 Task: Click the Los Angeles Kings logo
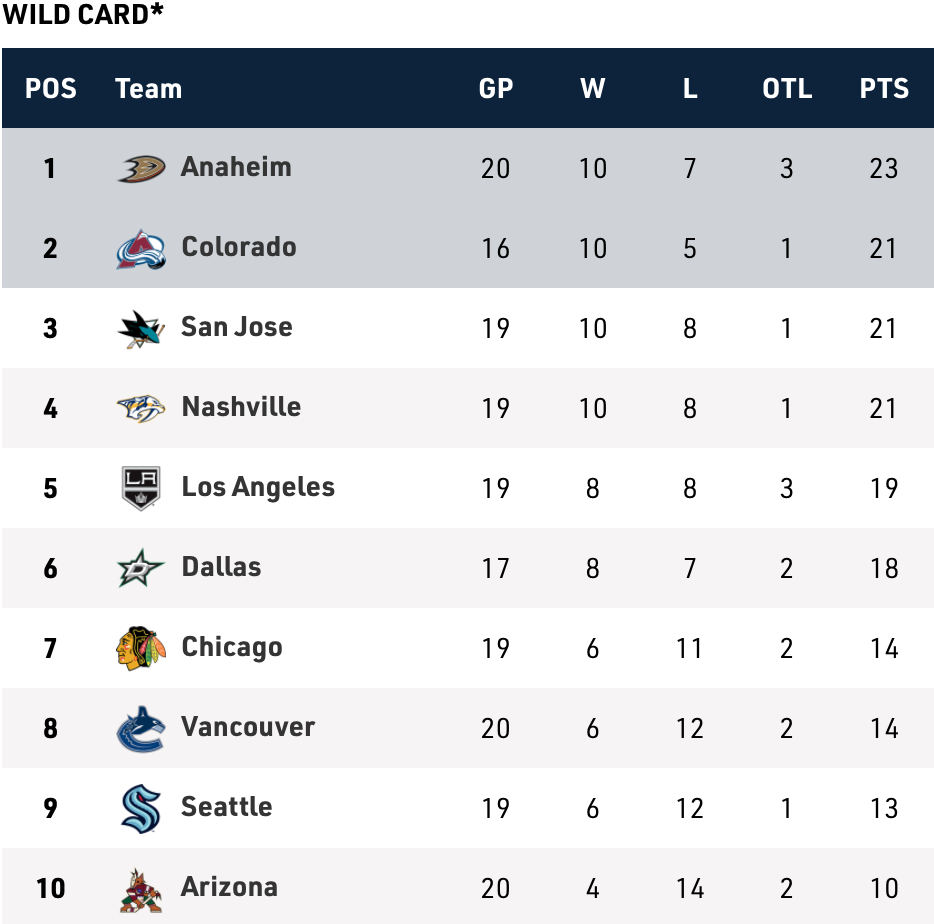[141, 488]
